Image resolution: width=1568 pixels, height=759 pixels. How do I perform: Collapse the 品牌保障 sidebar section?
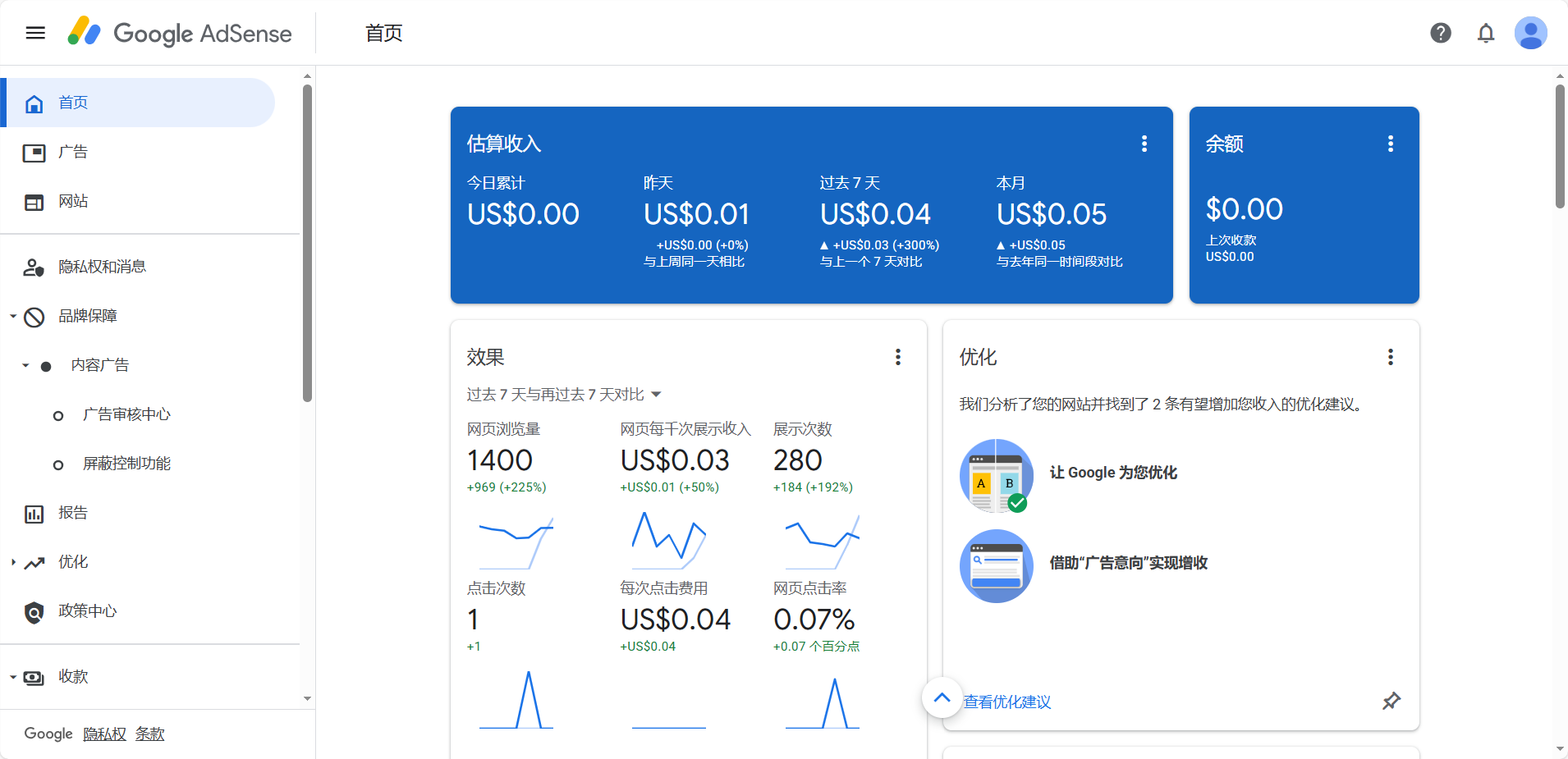[13, 316]
